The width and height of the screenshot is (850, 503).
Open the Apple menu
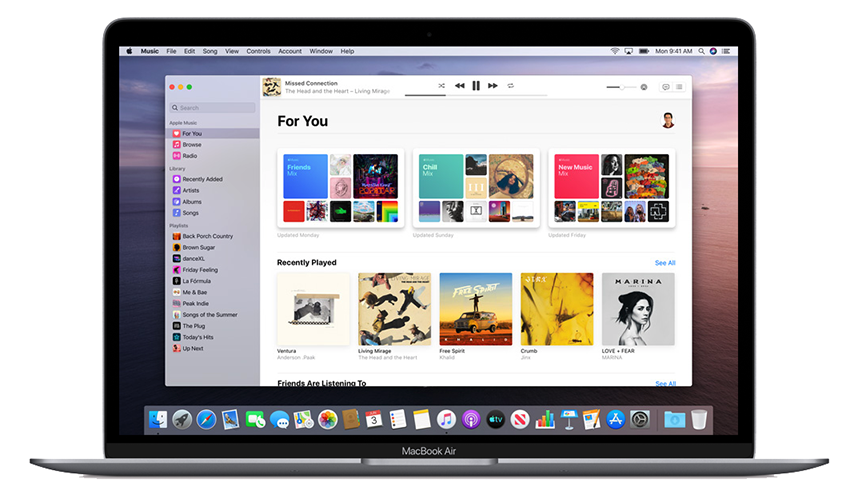tap(129, 51)
